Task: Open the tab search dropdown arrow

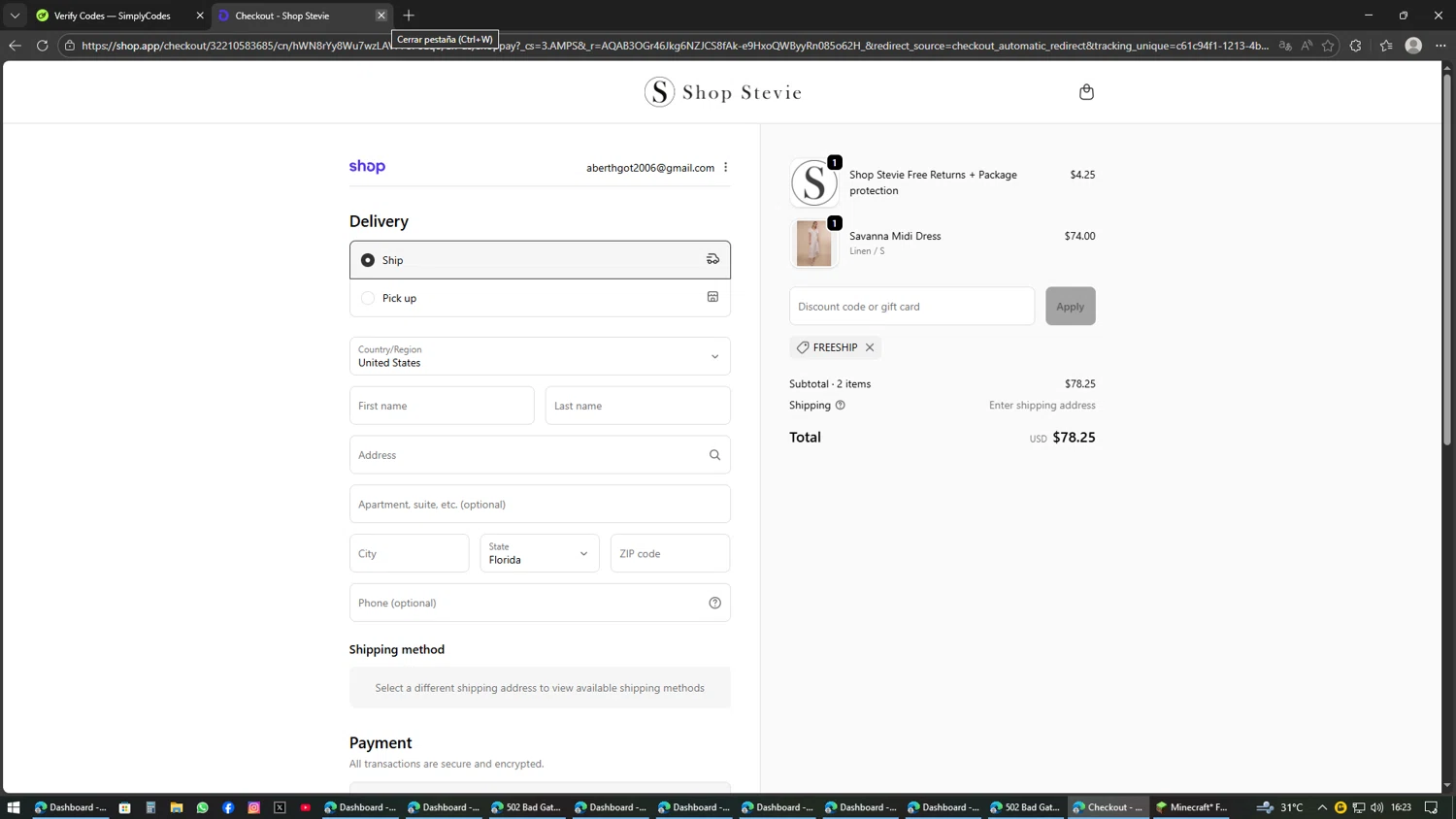Action: coord(15,16)
